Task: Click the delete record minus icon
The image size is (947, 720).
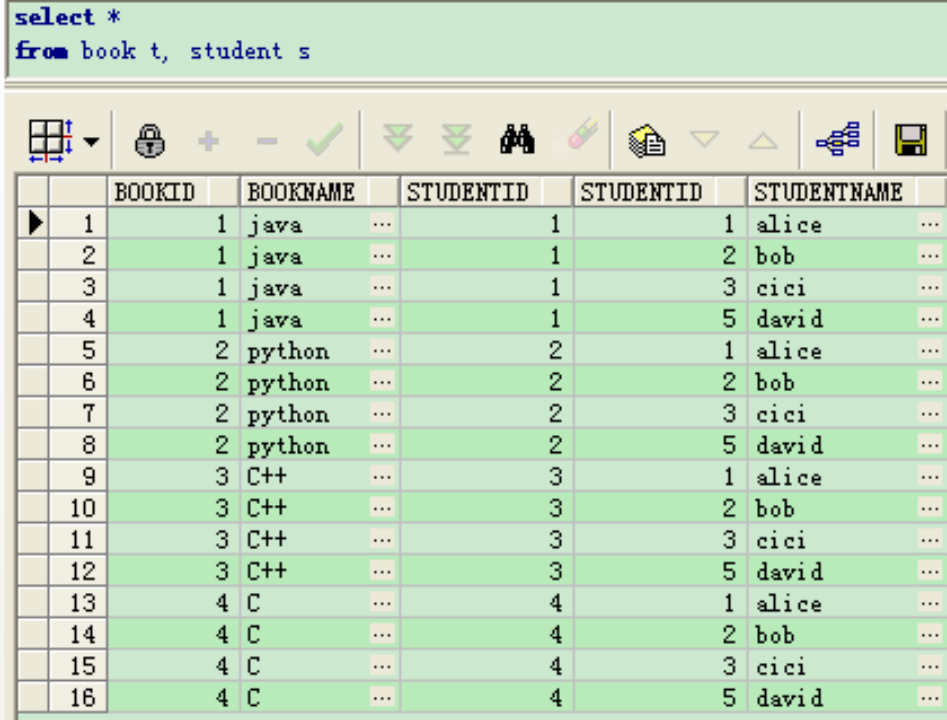Action: [267, 142]
